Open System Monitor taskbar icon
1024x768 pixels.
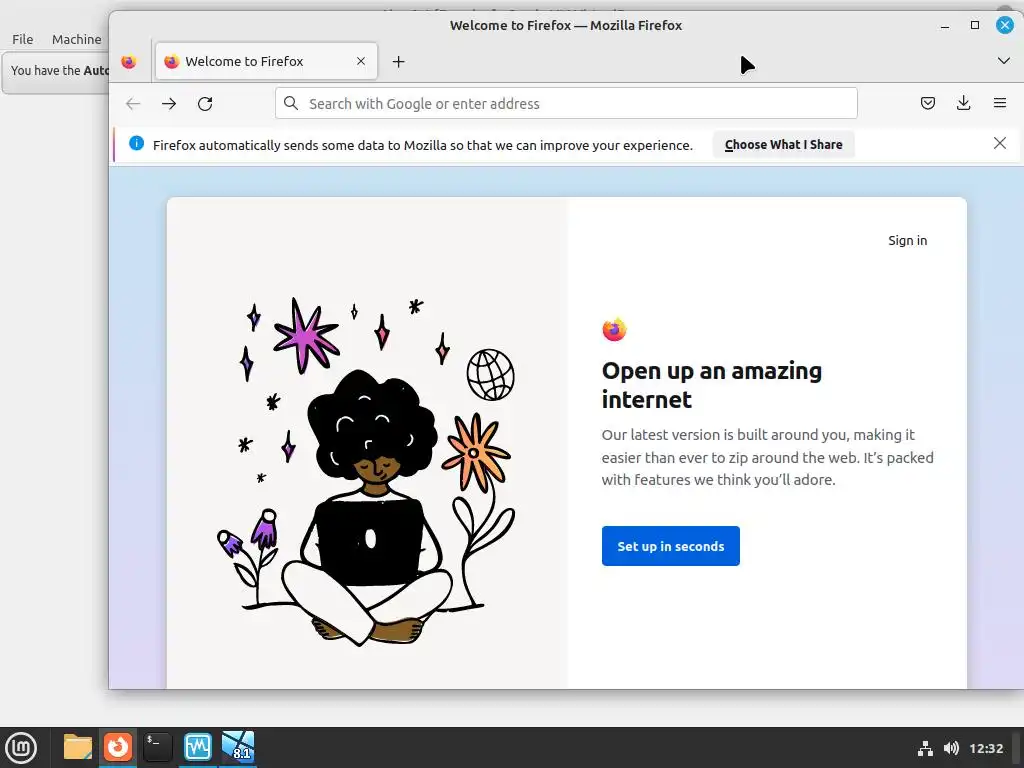(197, 747)
